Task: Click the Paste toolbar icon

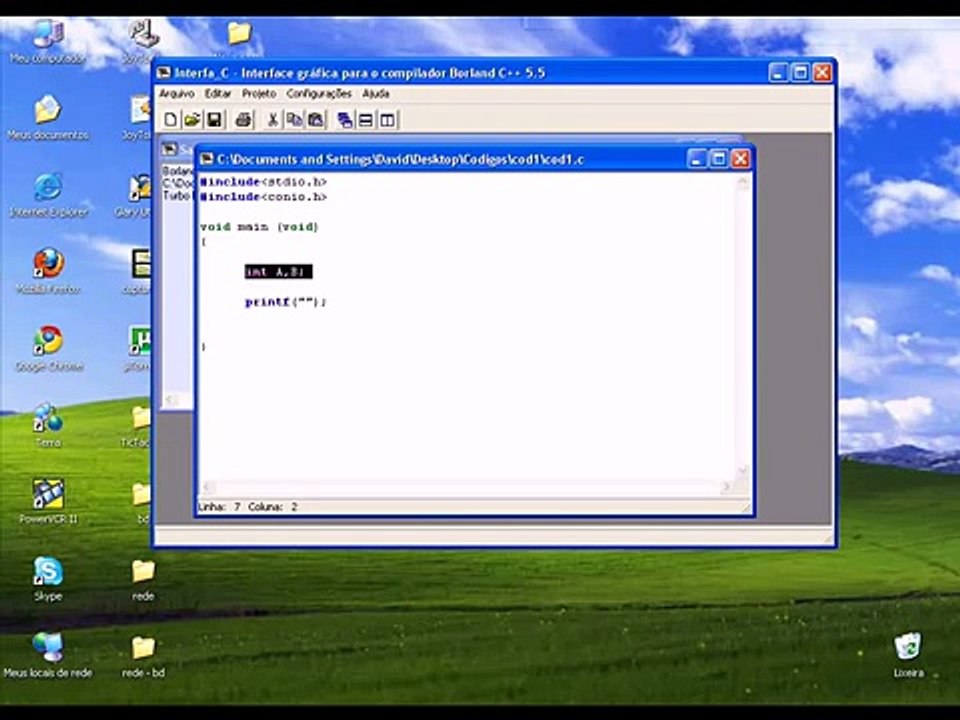Action: (x=315, y=120)
